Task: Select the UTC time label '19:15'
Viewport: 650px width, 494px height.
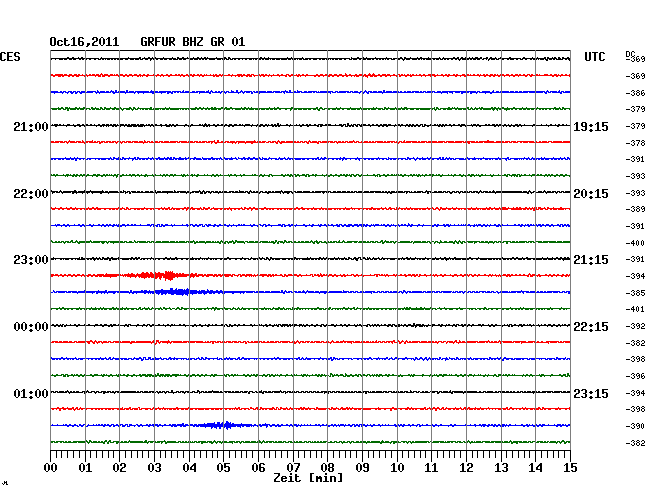Action: pyautogui.click(x=591, y=127)
